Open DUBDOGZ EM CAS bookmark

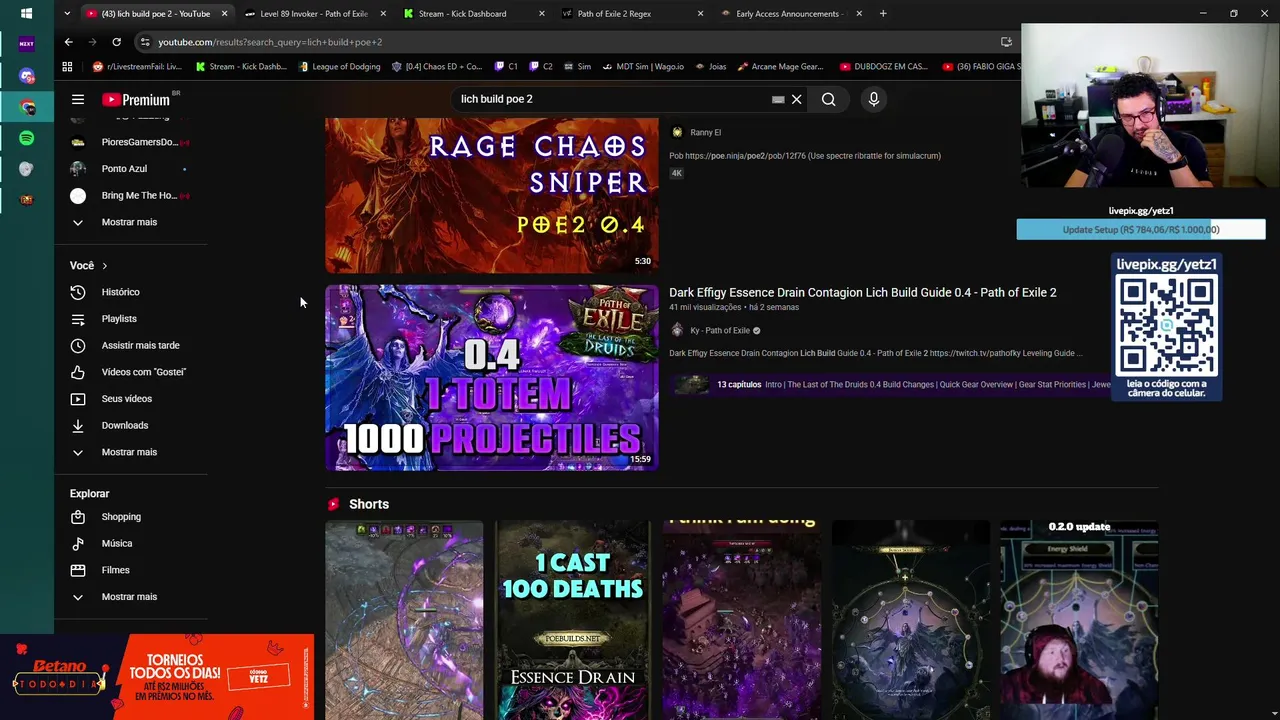(884, 67)
